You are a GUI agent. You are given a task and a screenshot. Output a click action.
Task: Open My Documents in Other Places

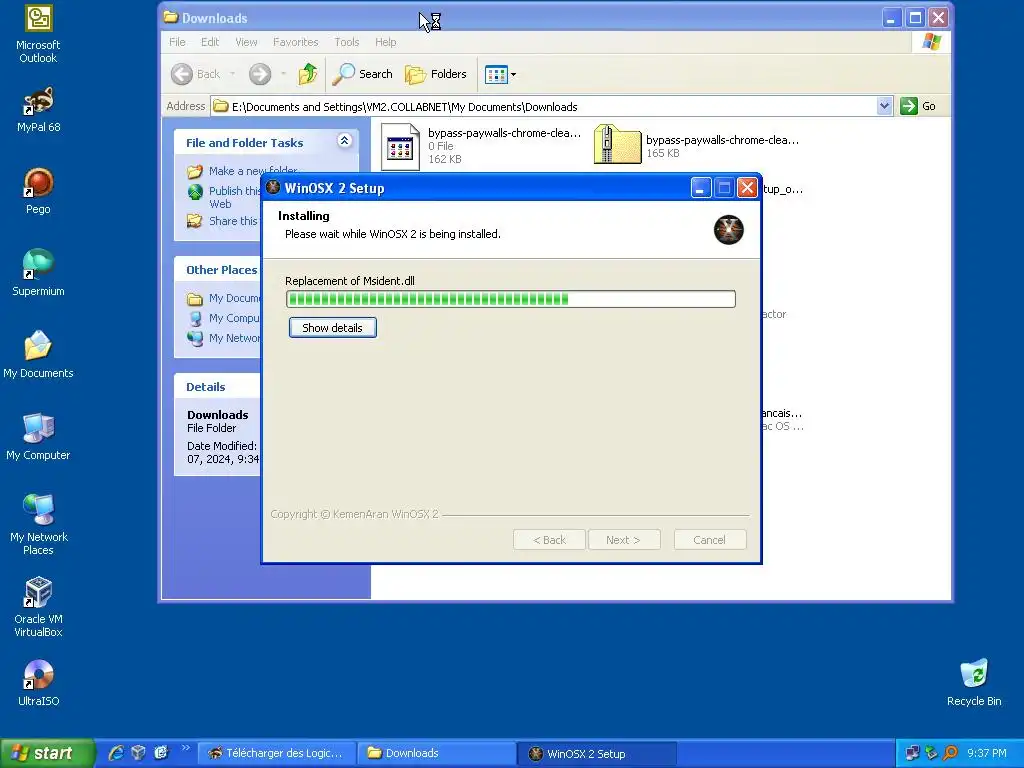coord(234,298)
